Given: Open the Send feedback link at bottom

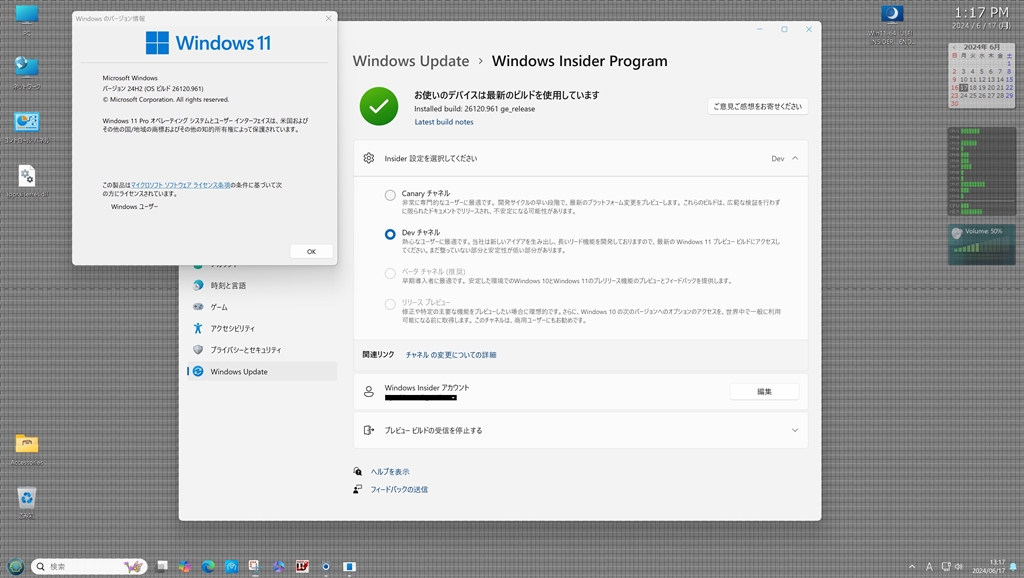Looking at the screenshot, I should pos(399,489).
